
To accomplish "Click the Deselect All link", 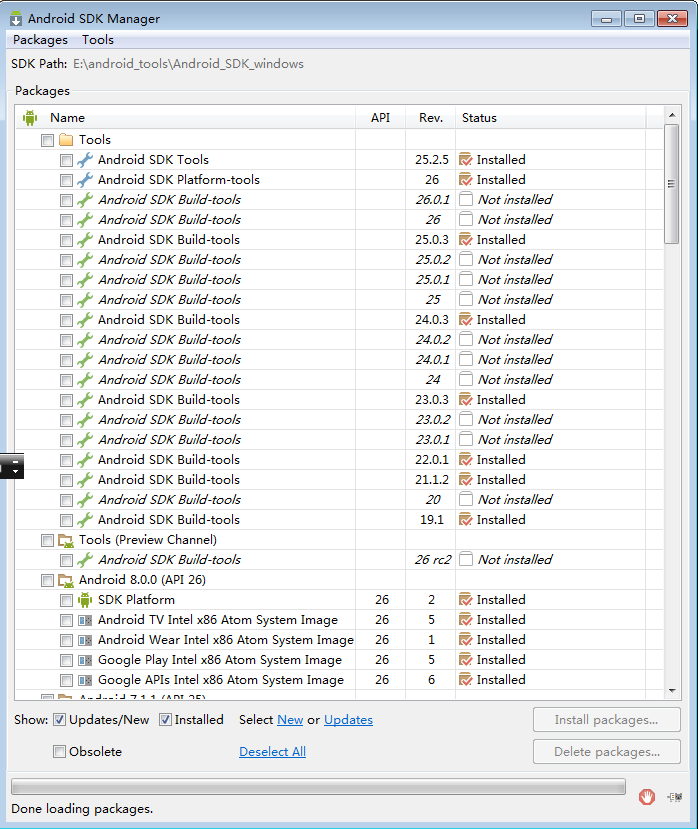I will [272, 752].
